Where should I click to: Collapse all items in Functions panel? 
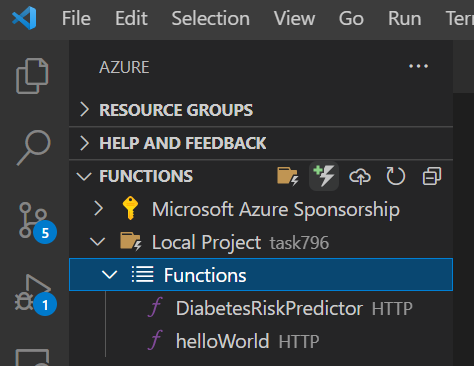(432, 176)
